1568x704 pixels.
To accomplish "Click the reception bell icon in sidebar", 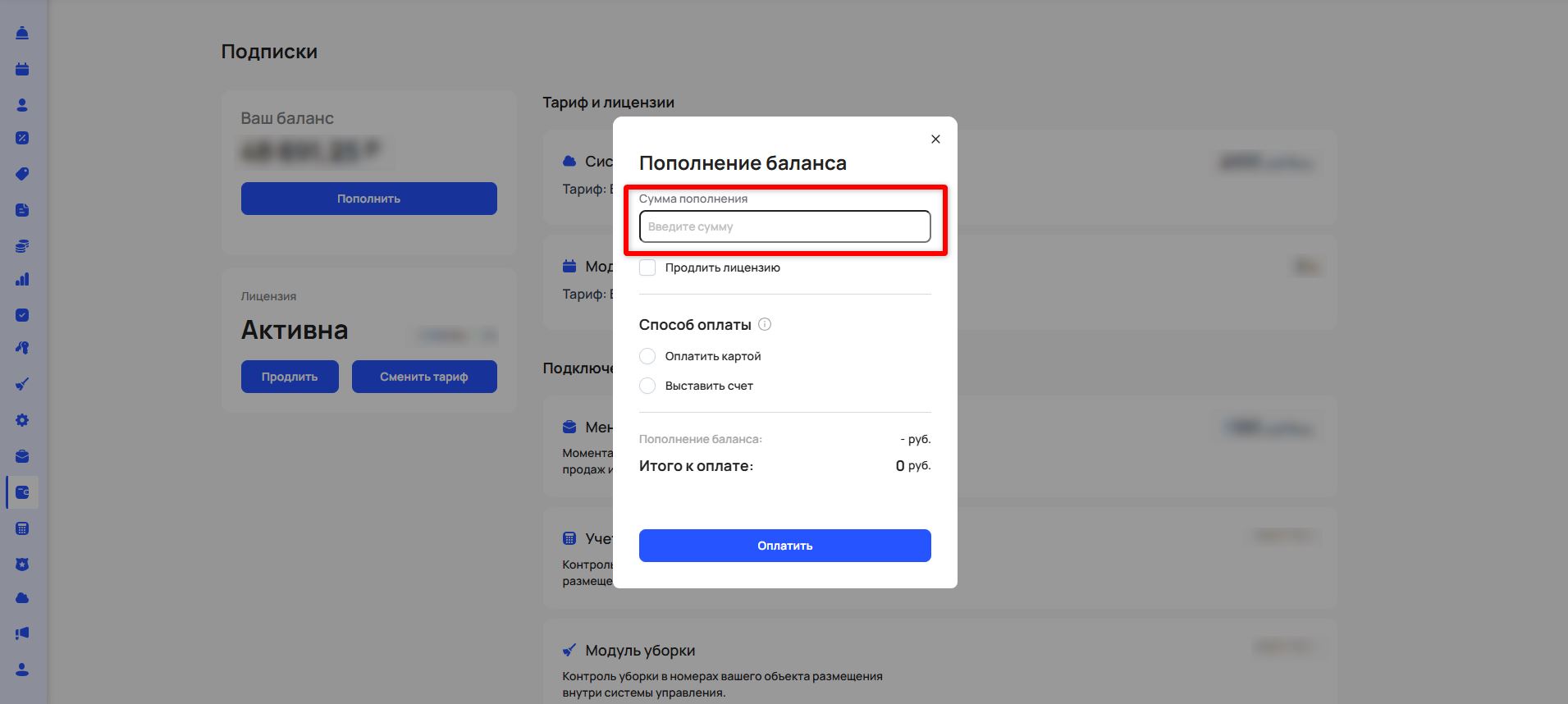I will [22, 33].
